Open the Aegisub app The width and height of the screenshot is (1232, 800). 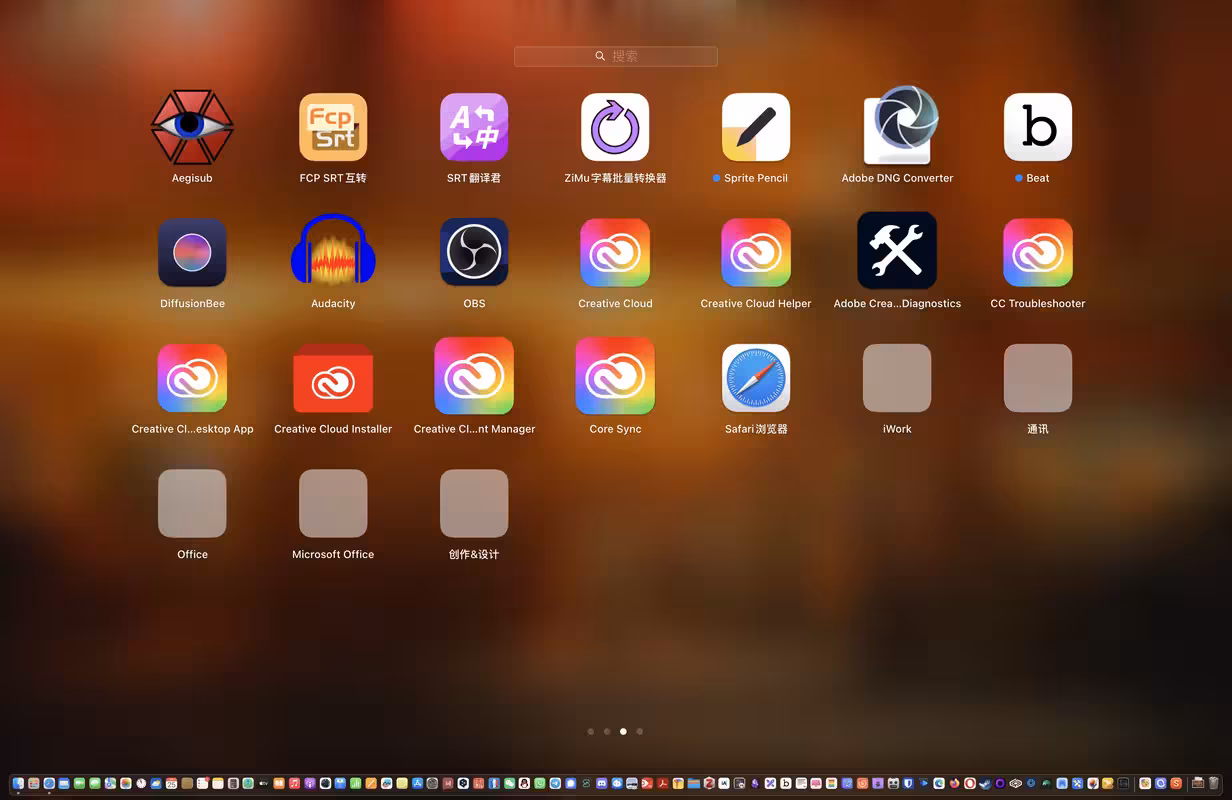click(x=192, y=127)
